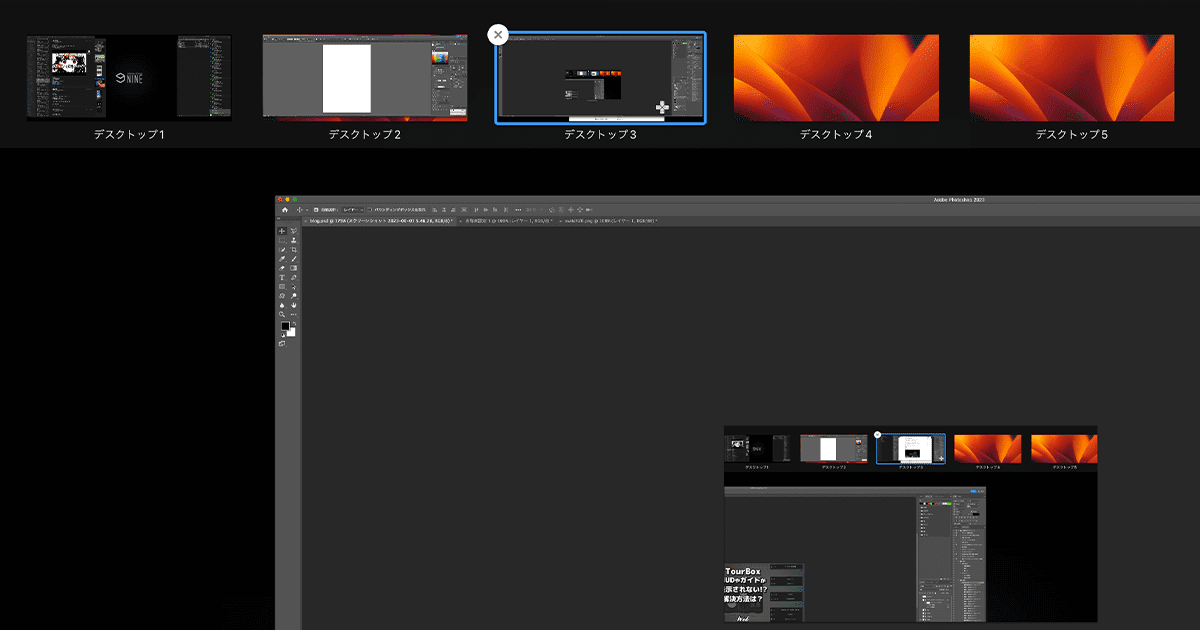Open the レイヤー auto-select dropdown

click(x=352, y=210)
